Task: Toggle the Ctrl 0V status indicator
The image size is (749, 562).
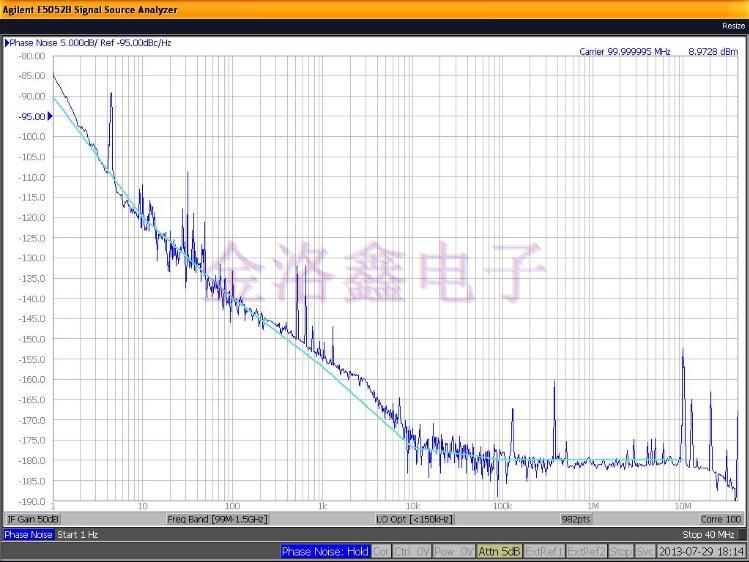Action: click(x=411, y=551)
